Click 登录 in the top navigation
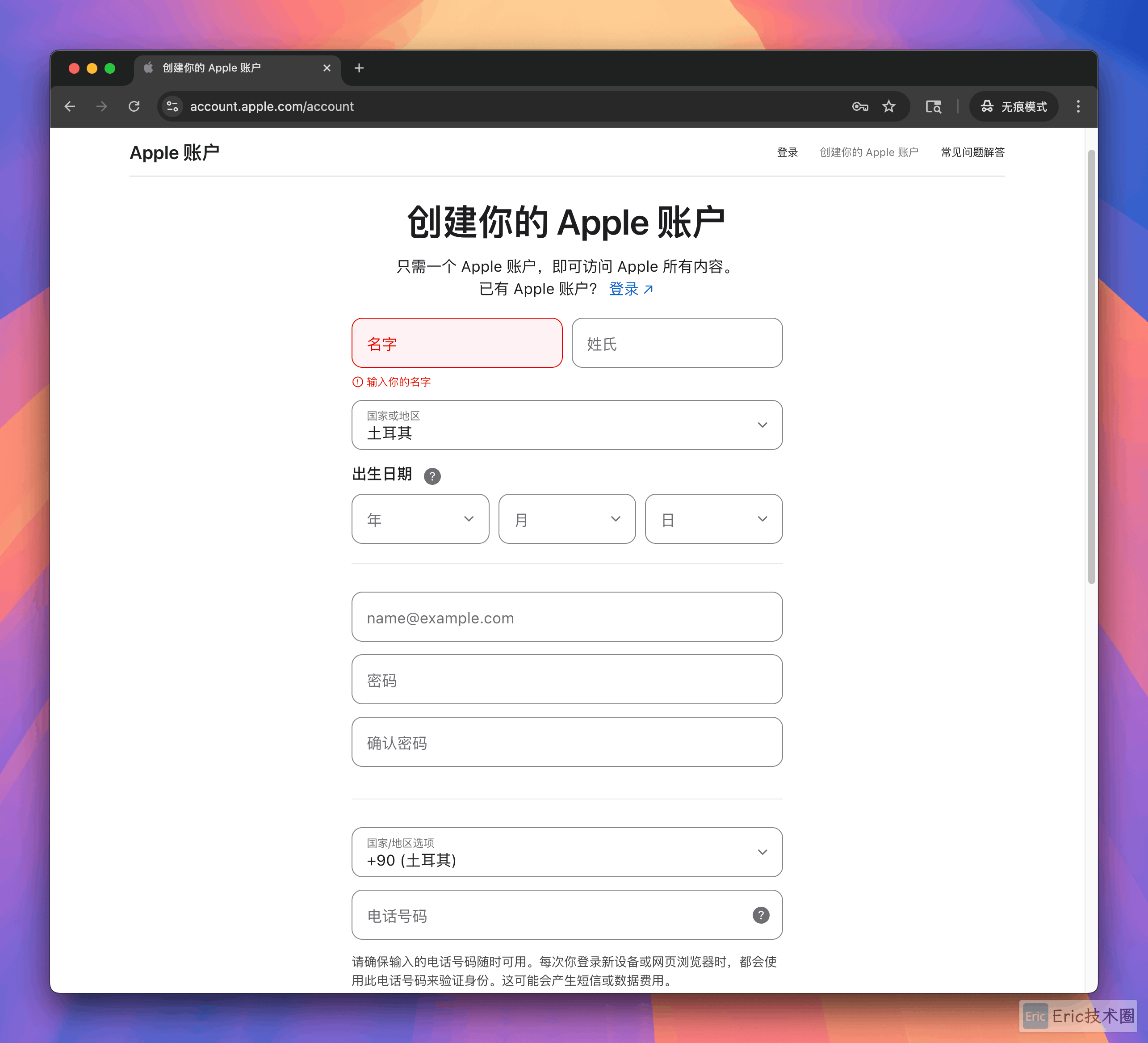The width and height of the screenshot is (1148, 1043). (x=788, y=152)
